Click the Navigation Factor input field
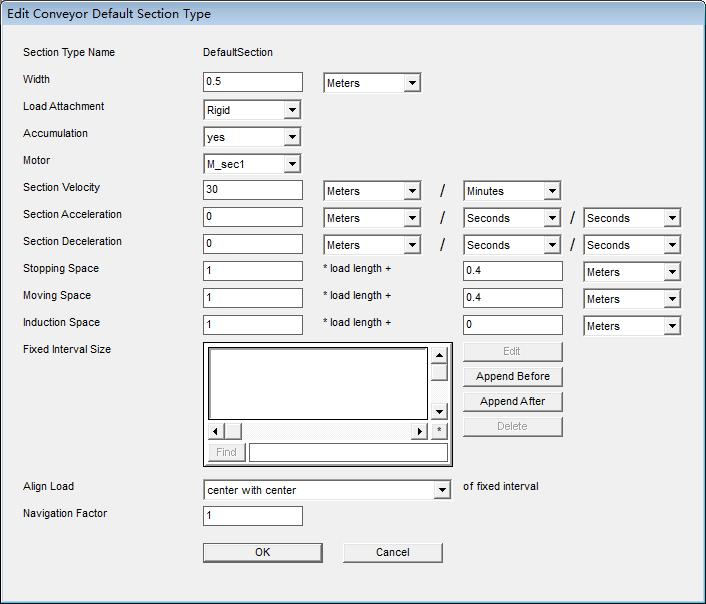This screenshot has height=604, width=706. coord(253,516)
